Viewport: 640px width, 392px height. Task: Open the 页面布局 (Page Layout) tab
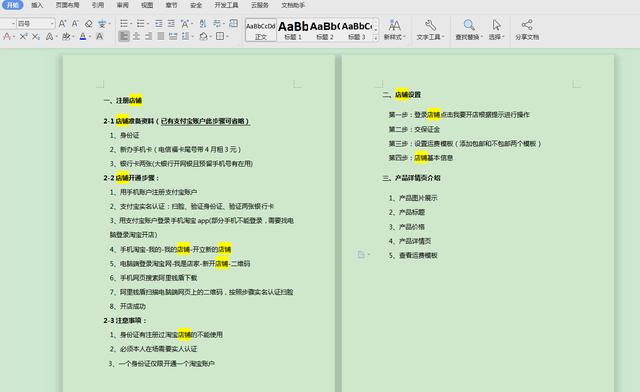67,5
